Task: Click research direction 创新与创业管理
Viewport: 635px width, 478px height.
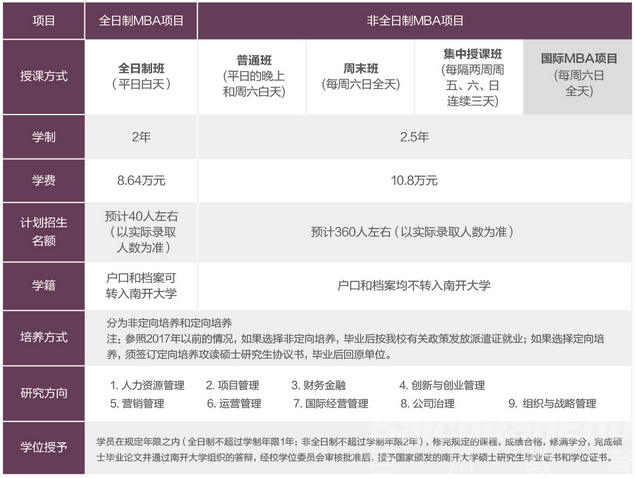Action: [x=446, y=385]
